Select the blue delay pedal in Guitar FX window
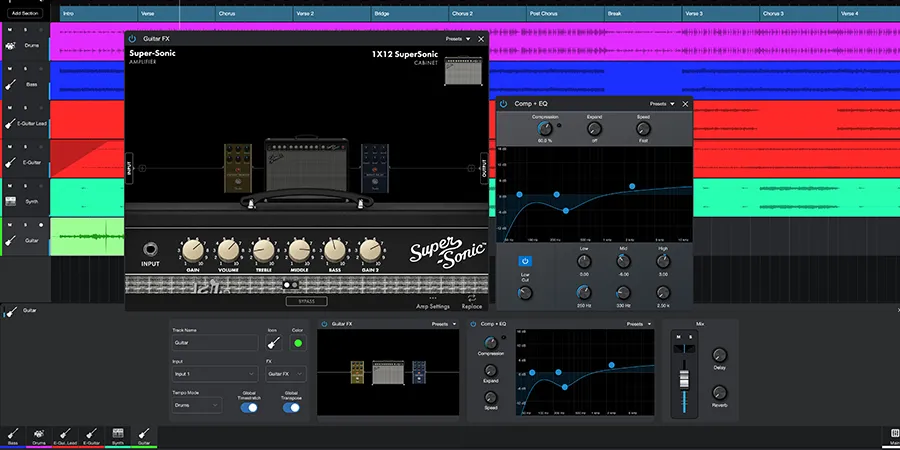The width and height of the screenshot is (900, 450). (x=375, y=168)
